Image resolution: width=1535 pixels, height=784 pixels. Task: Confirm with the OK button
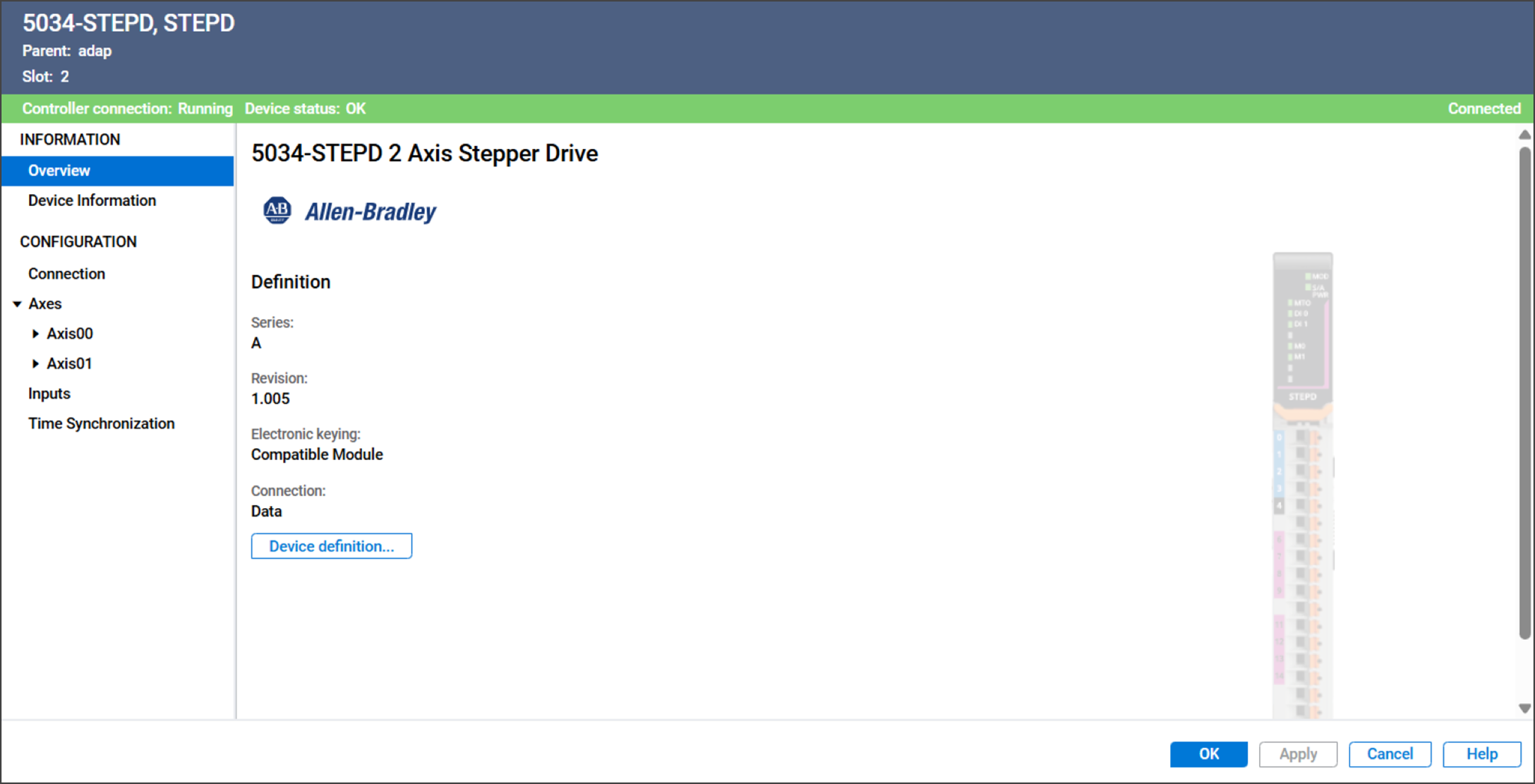click(x=1208, y=754)
